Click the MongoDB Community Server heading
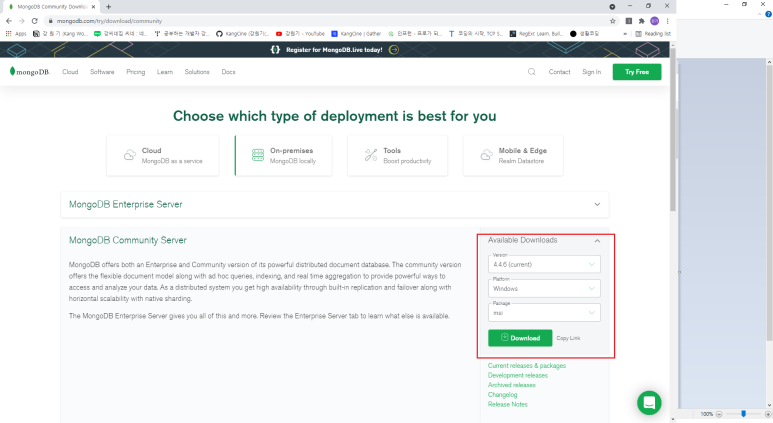Viewport: 773px width, 423px height. click(128, 240)
